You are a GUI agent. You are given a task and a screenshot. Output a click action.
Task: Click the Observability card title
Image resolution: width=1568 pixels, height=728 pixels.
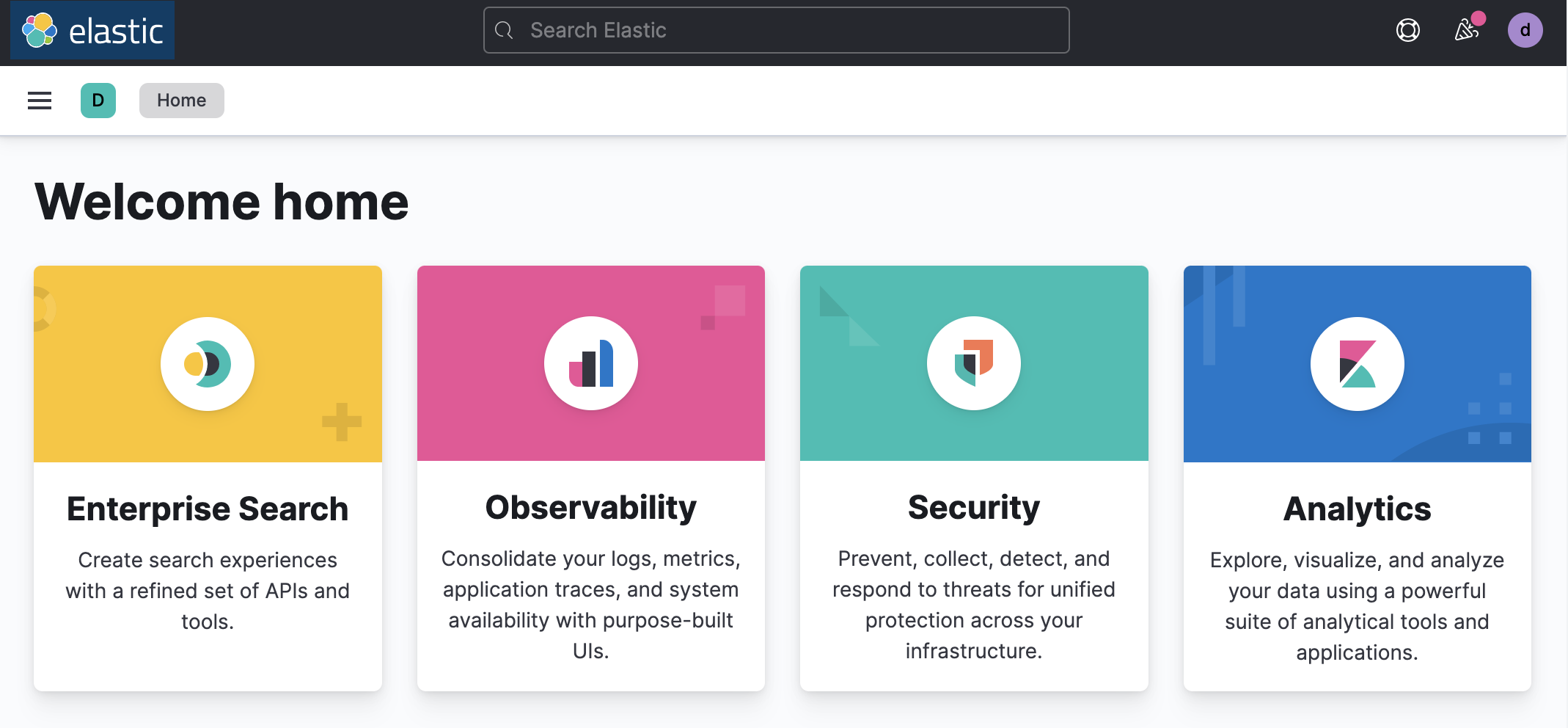(x=591, y=506)
